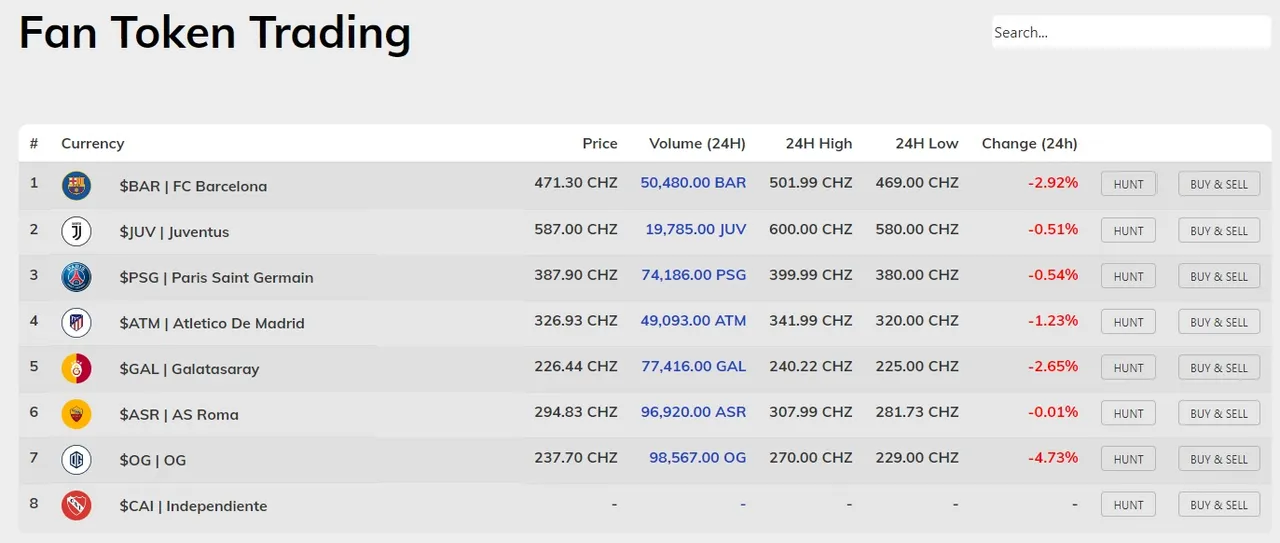
Task: Click the 294.83 CHZ price
Action: tap(576, 412)
